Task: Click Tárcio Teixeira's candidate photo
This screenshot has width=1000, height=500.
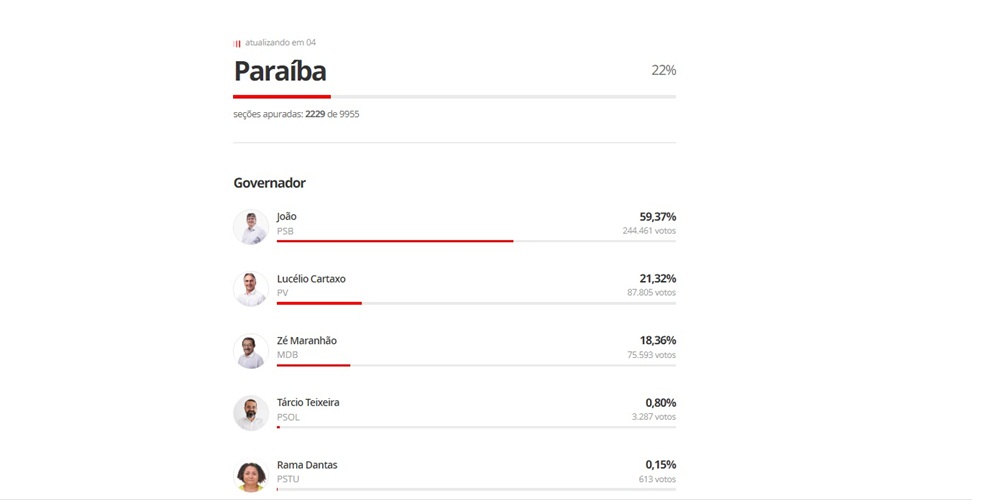Action: click(x=251, y=413)
